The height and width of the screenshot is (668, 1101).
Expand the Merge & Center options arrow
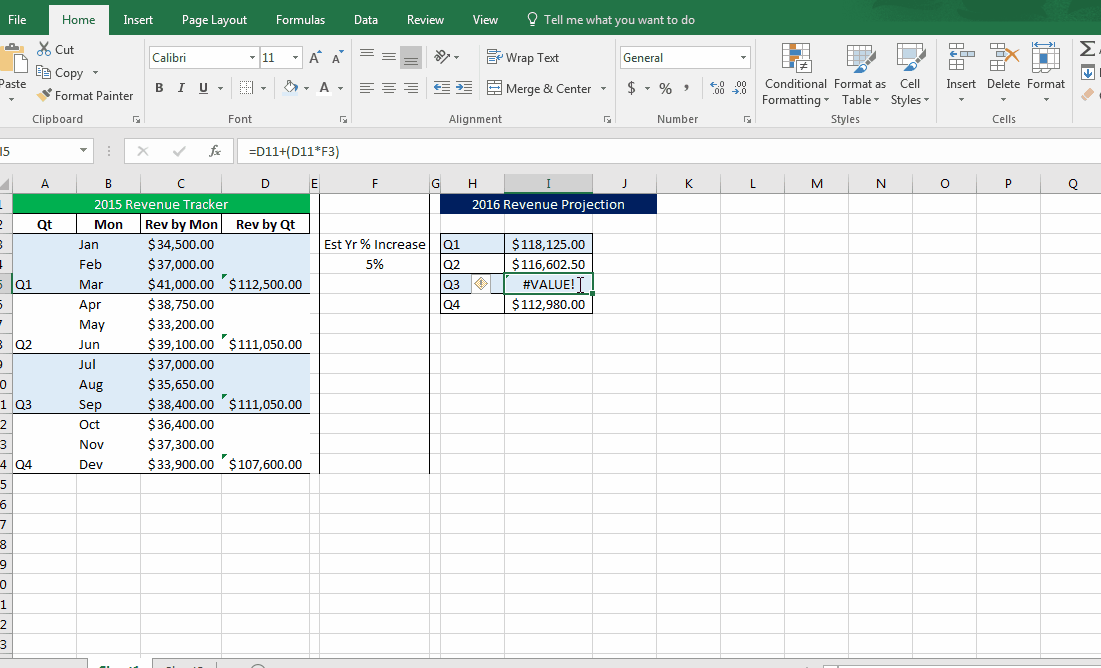pos(603,89)
